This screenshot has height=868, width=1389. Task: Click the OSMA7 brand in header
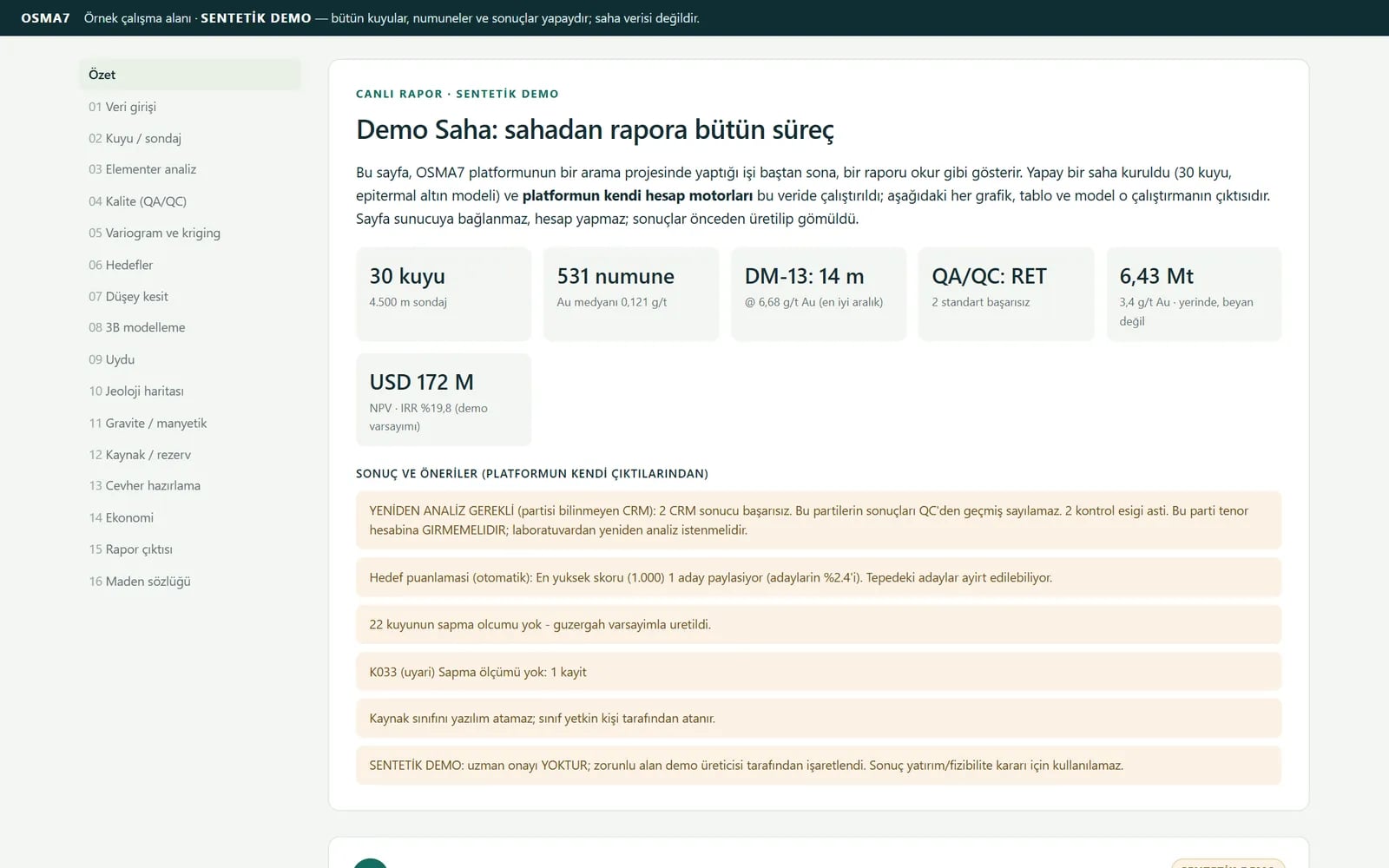(45, 18)
